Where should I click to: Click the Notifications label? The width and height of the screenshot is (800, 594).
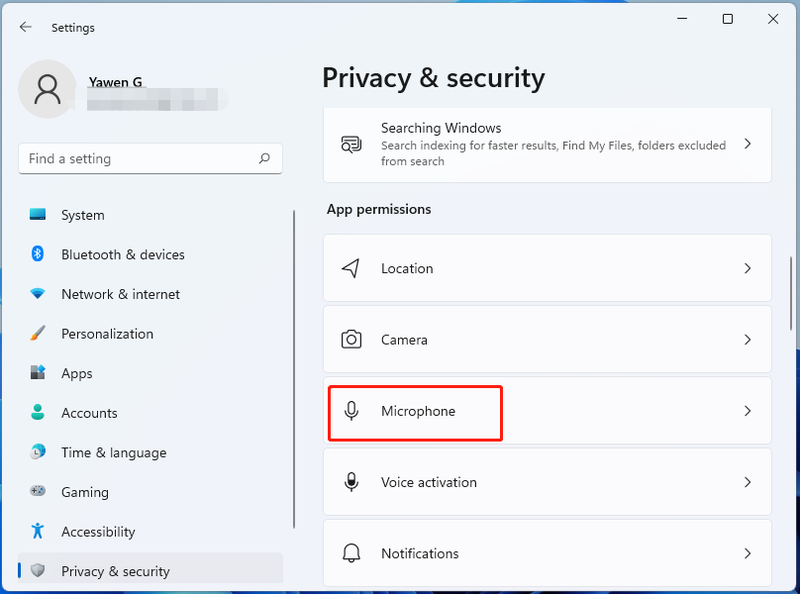(x=420, y=553)
